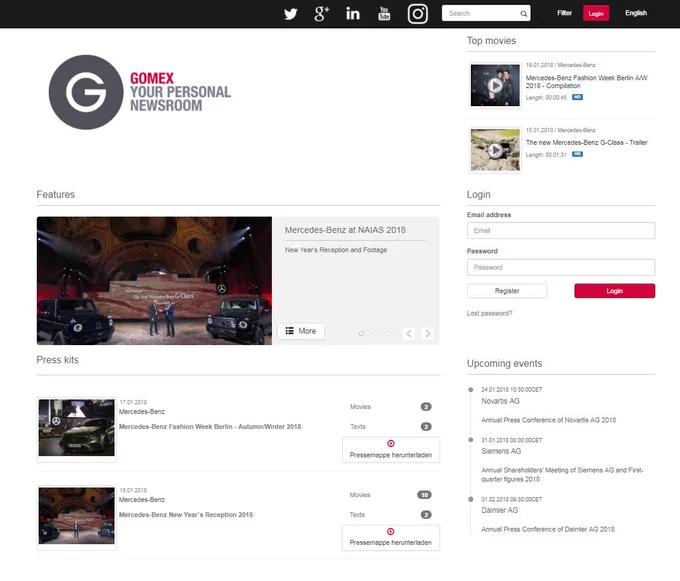Open the Instagram social link
Screen dimensions: 680x581
(x=418, y=13)
